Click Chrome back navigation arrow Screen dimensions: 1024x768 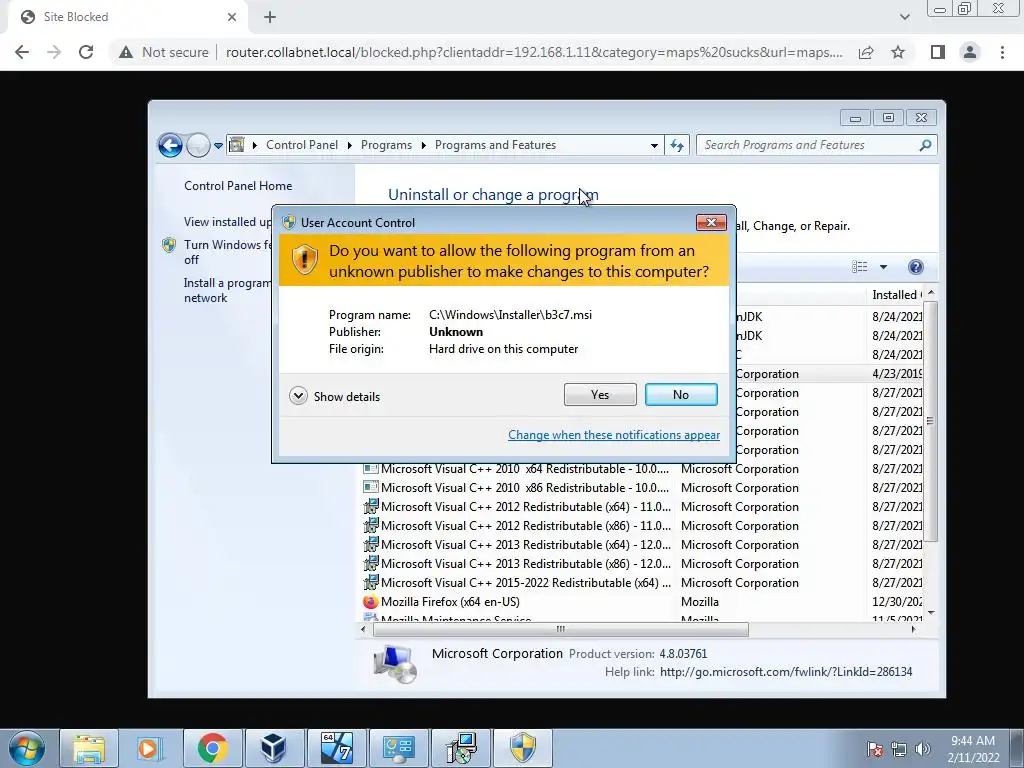click(22, 52)
